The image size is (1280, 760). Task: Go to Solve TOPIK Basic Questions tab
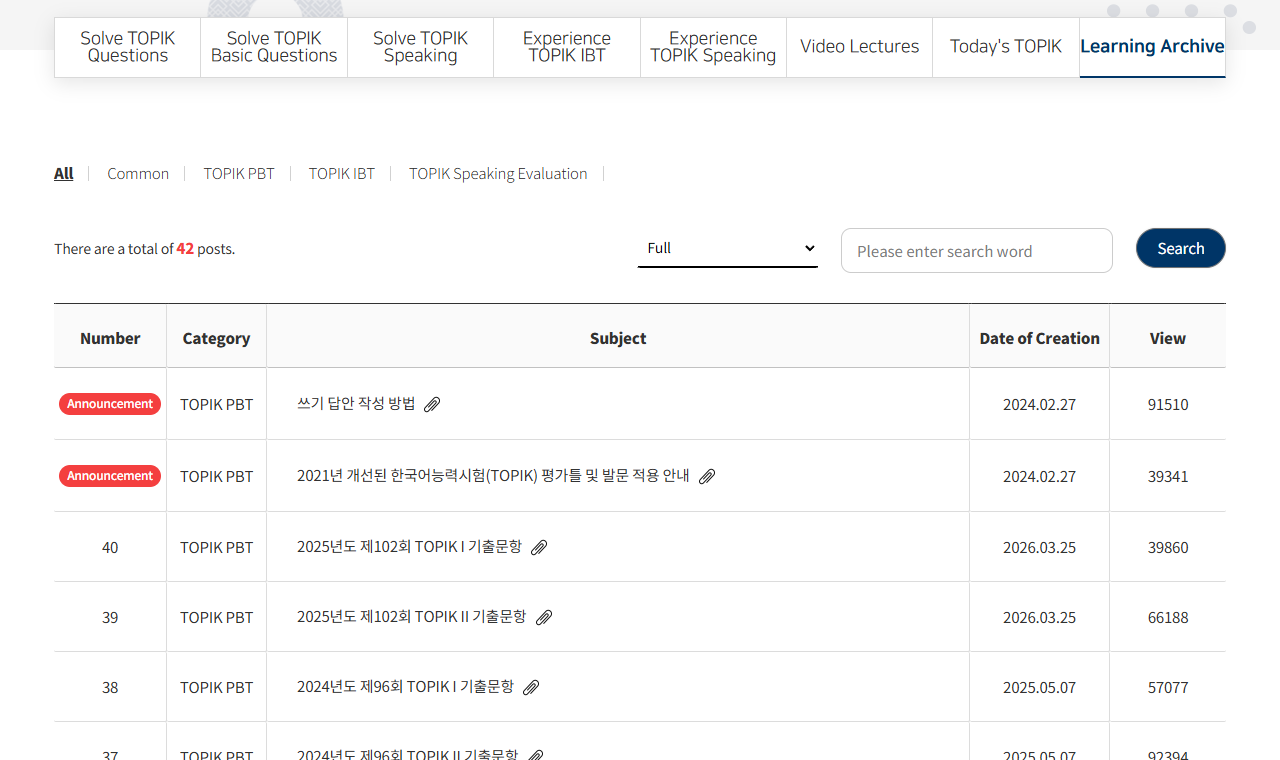point(274,47)
